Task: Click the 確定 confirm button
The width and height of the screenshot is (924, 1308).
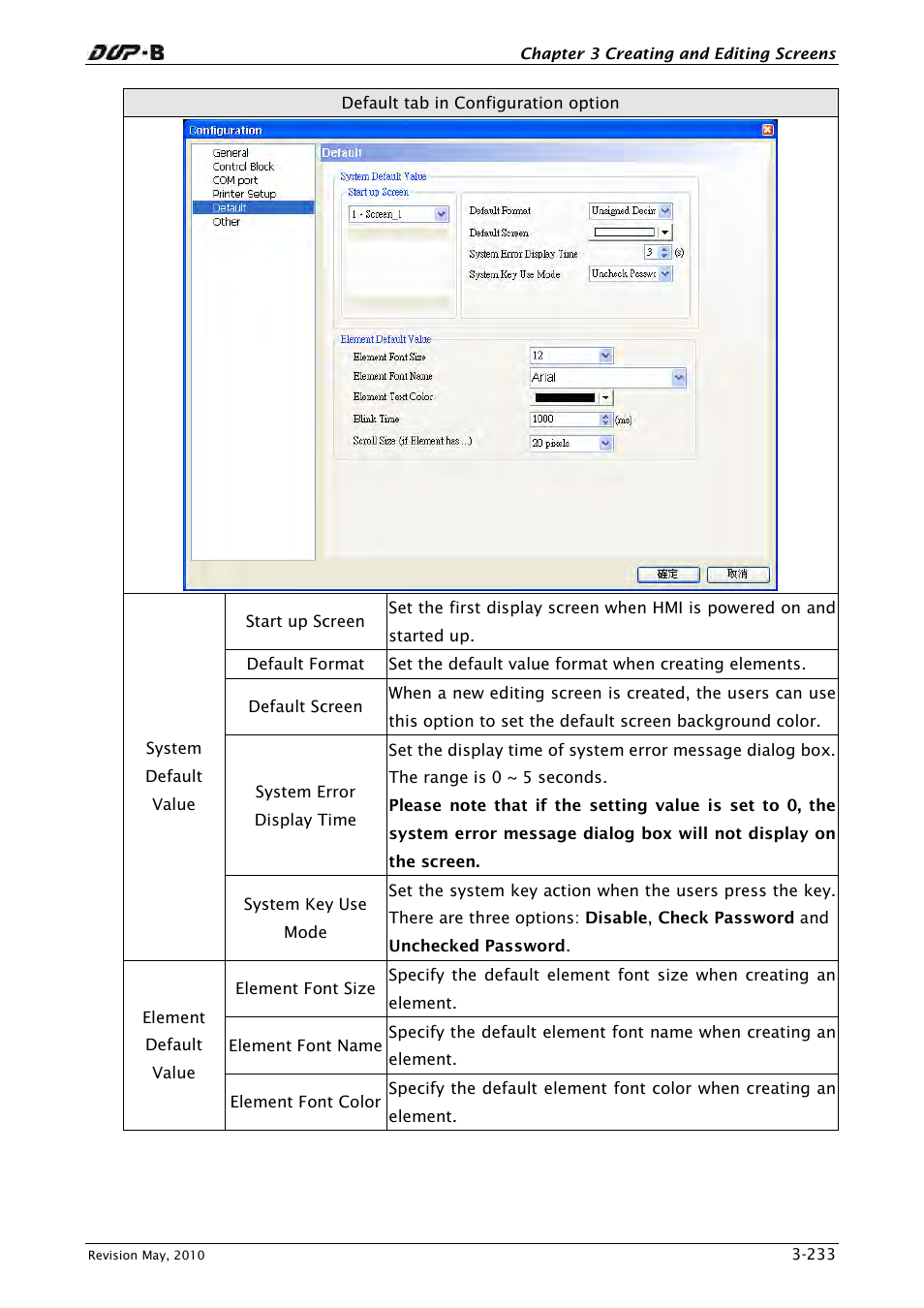Action: point(668,575)
